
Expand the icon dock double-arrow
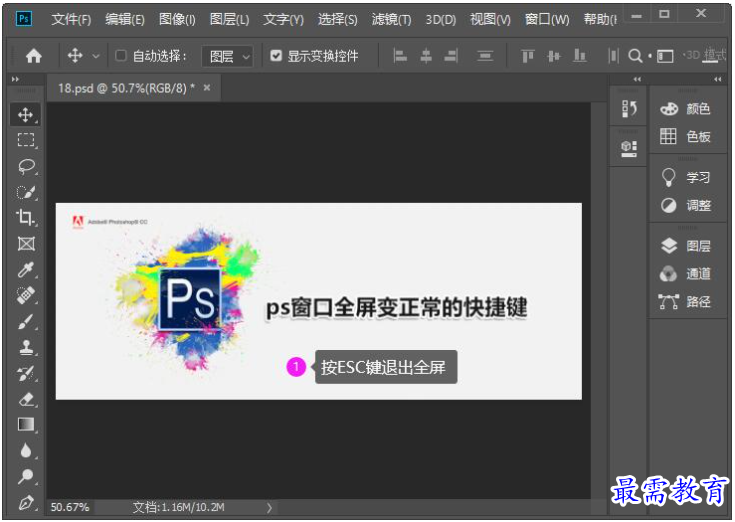pos(637,79)
